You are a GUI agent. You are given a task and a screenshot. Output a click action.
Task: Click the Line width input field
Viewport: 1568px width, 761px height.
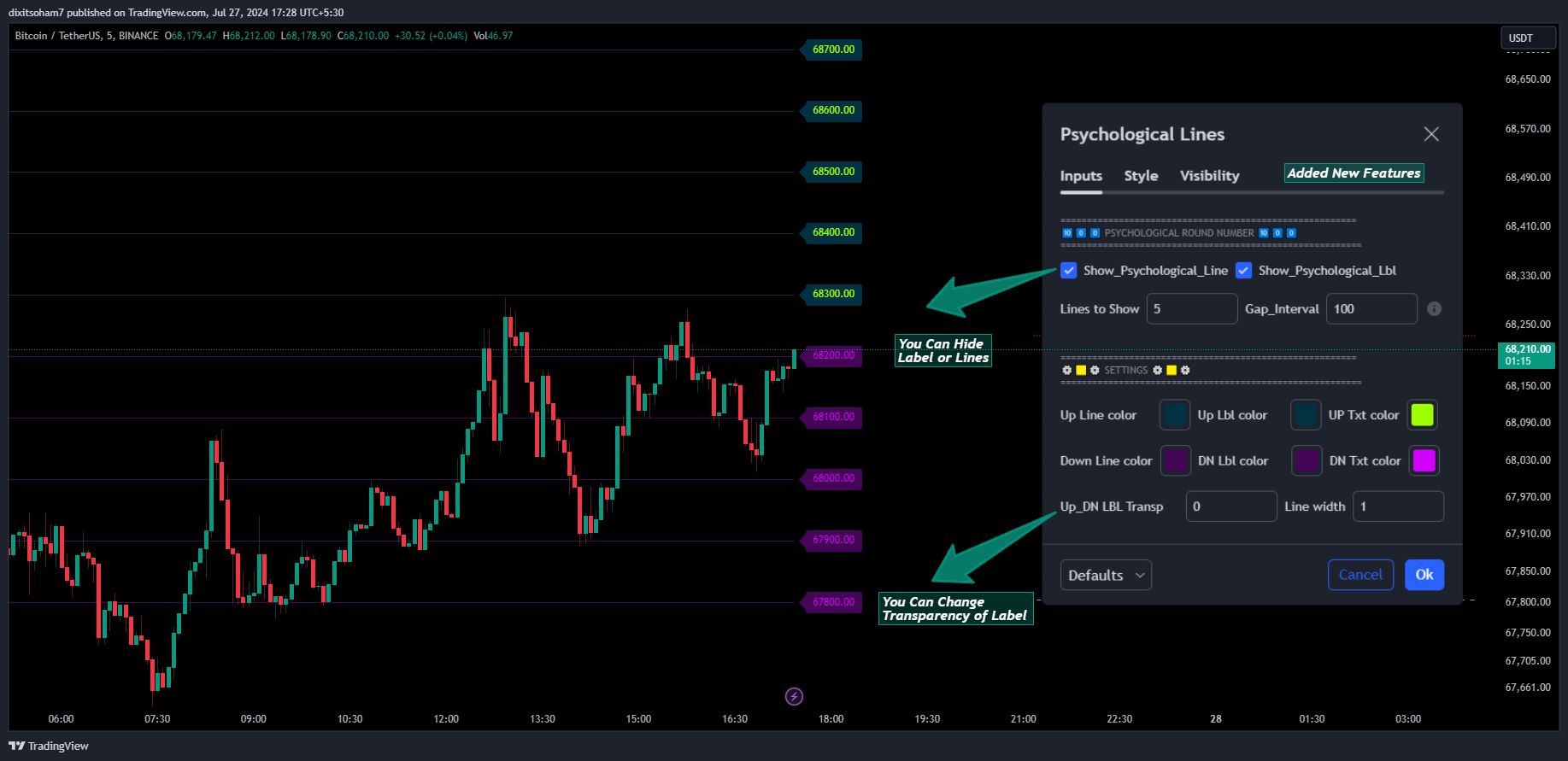coord(1398,506)
